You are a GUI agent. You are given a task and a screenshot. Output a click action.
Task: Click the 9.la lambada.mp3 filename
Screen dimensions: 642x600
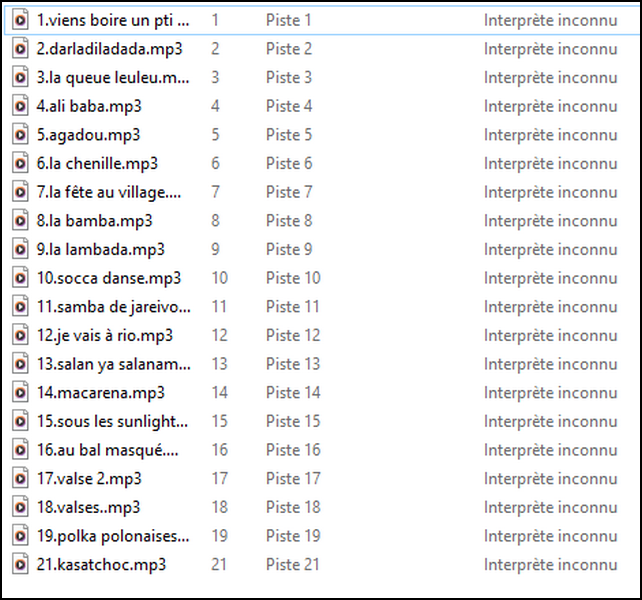100,249
